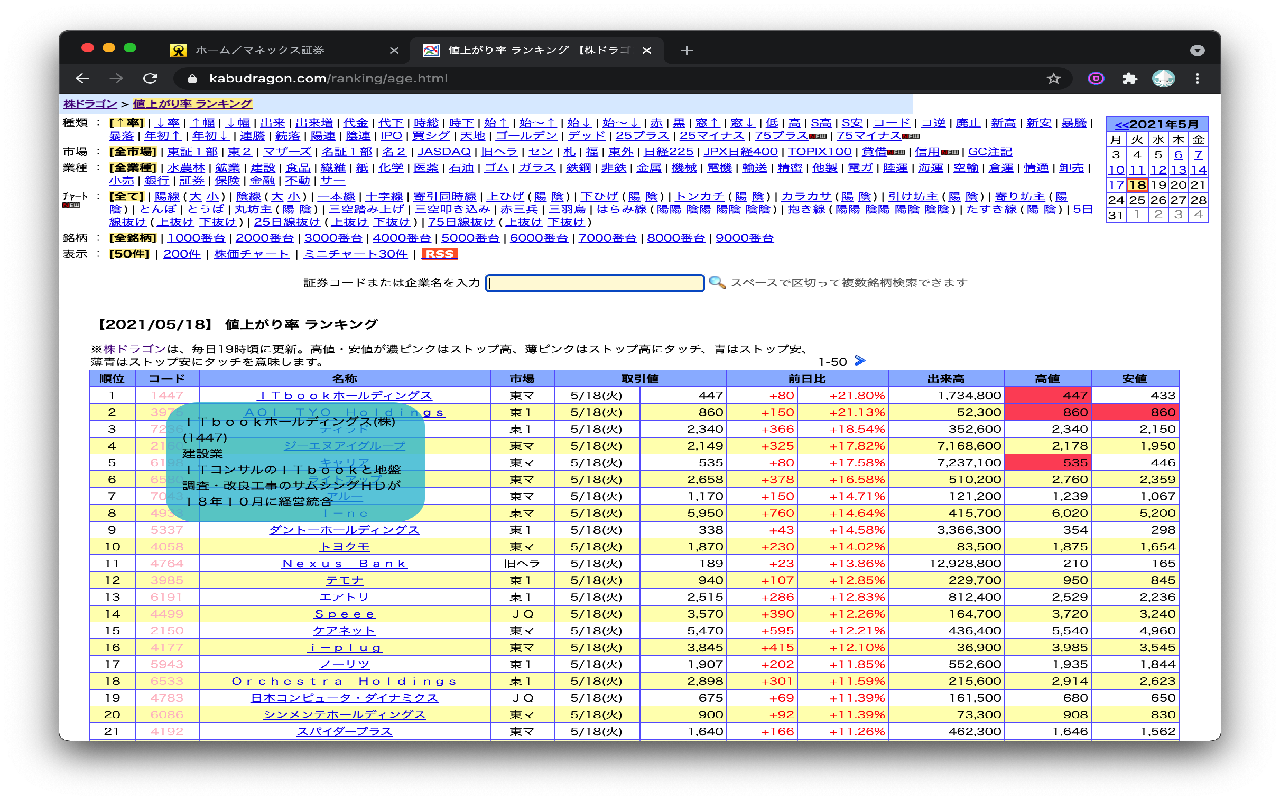Viewport: 1280px width, 800px height.
Task: Open stock code 1447 link
Action: [x=167, y=396]
